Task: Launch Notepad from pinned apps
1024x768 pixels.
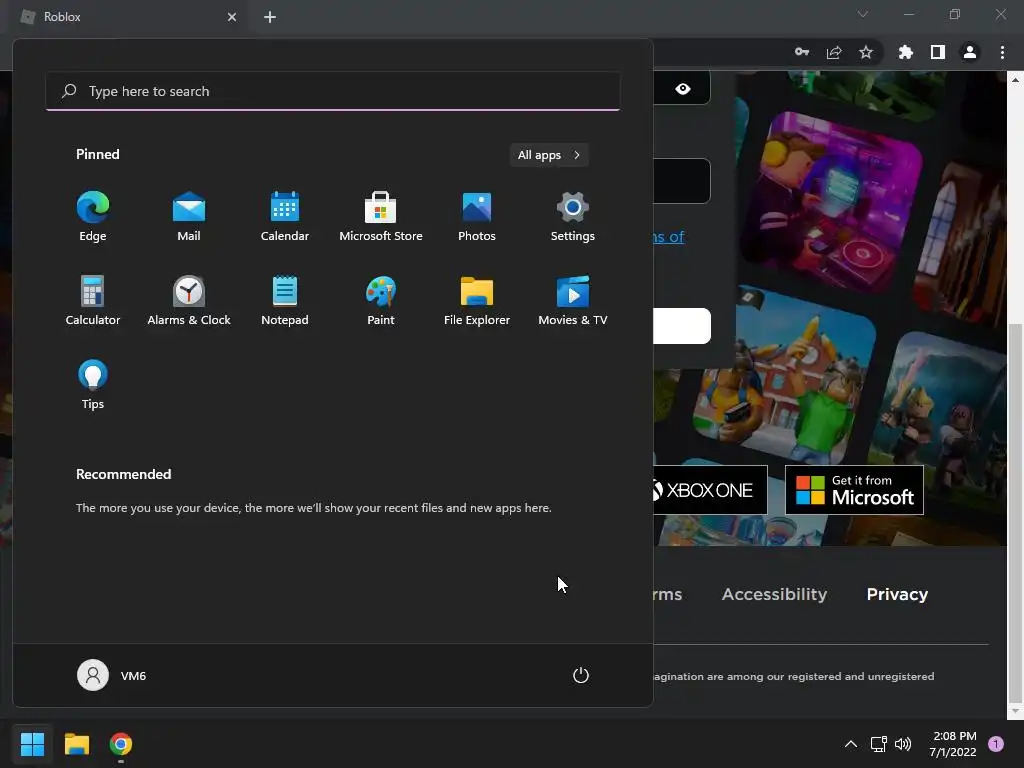Action: [285, 300]
